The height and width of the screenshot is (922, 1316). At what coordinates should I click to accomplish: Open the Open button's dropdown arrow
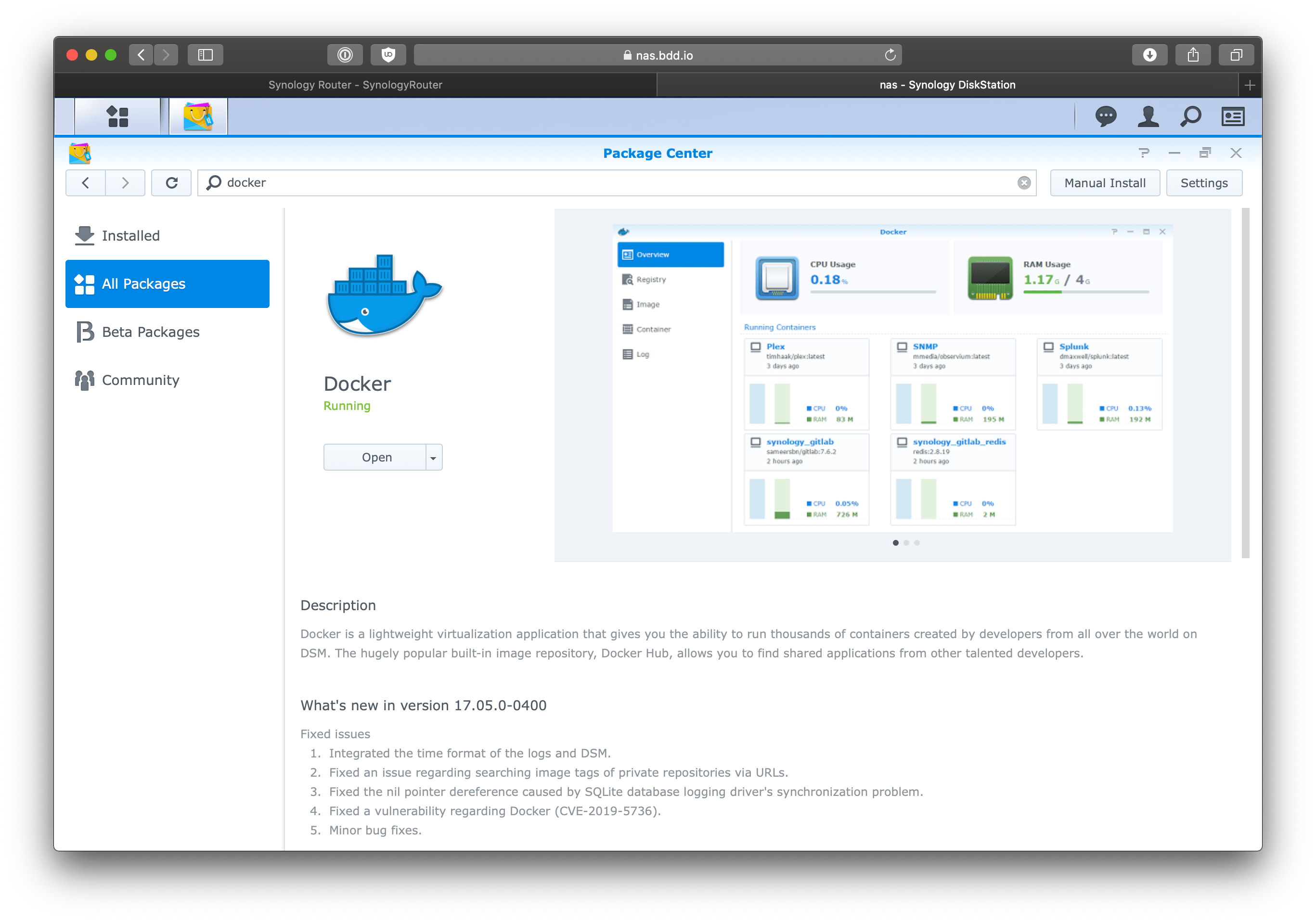tap(433, 457)
